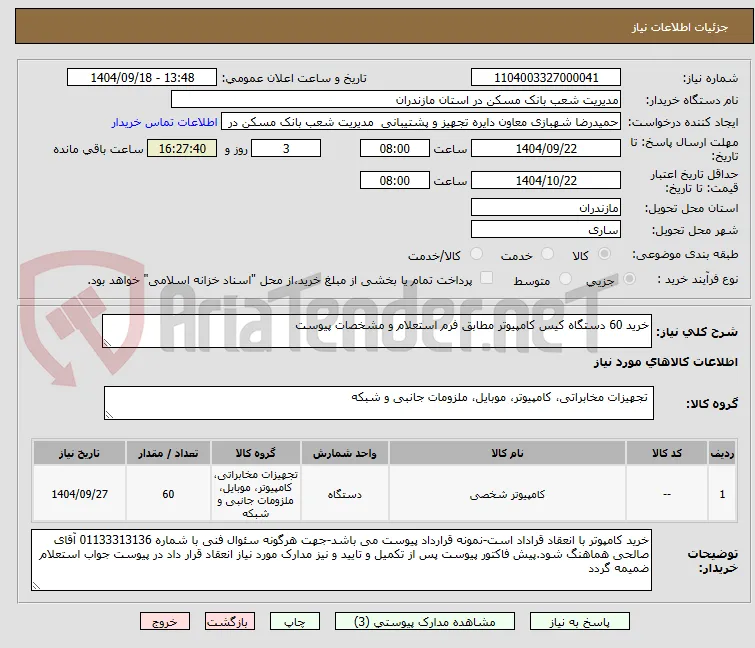Screen dimensions: 755x648
Task: Click the need date cell 1404/09/27
Action: (79, 494)
